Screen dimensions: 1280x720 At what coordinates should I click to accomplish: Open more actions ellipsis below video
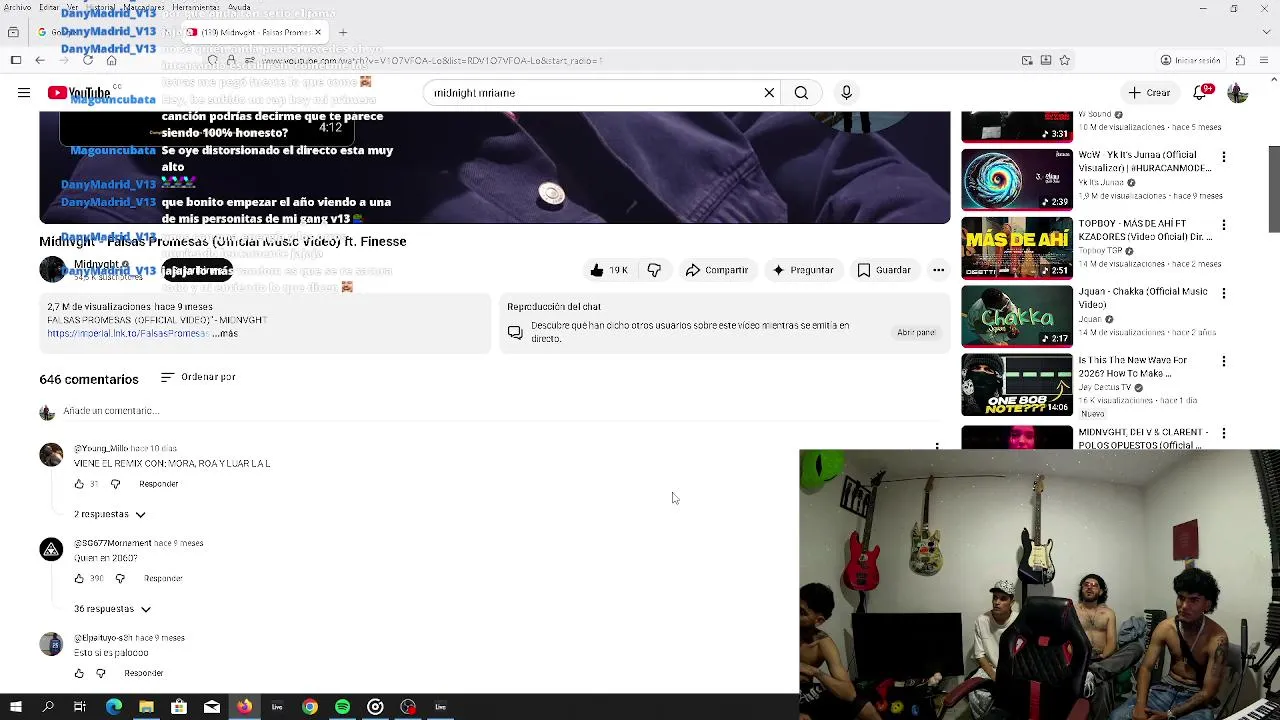[x=938, y=270]
